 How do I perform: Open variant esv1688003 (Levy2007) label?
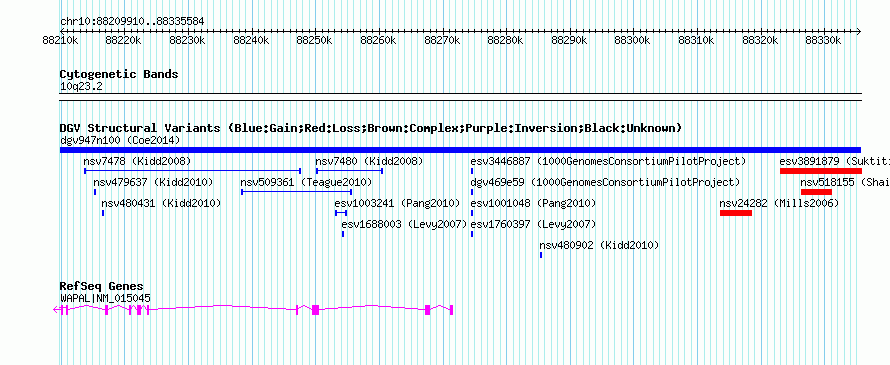pyautogui.click(x=404, y=224)
